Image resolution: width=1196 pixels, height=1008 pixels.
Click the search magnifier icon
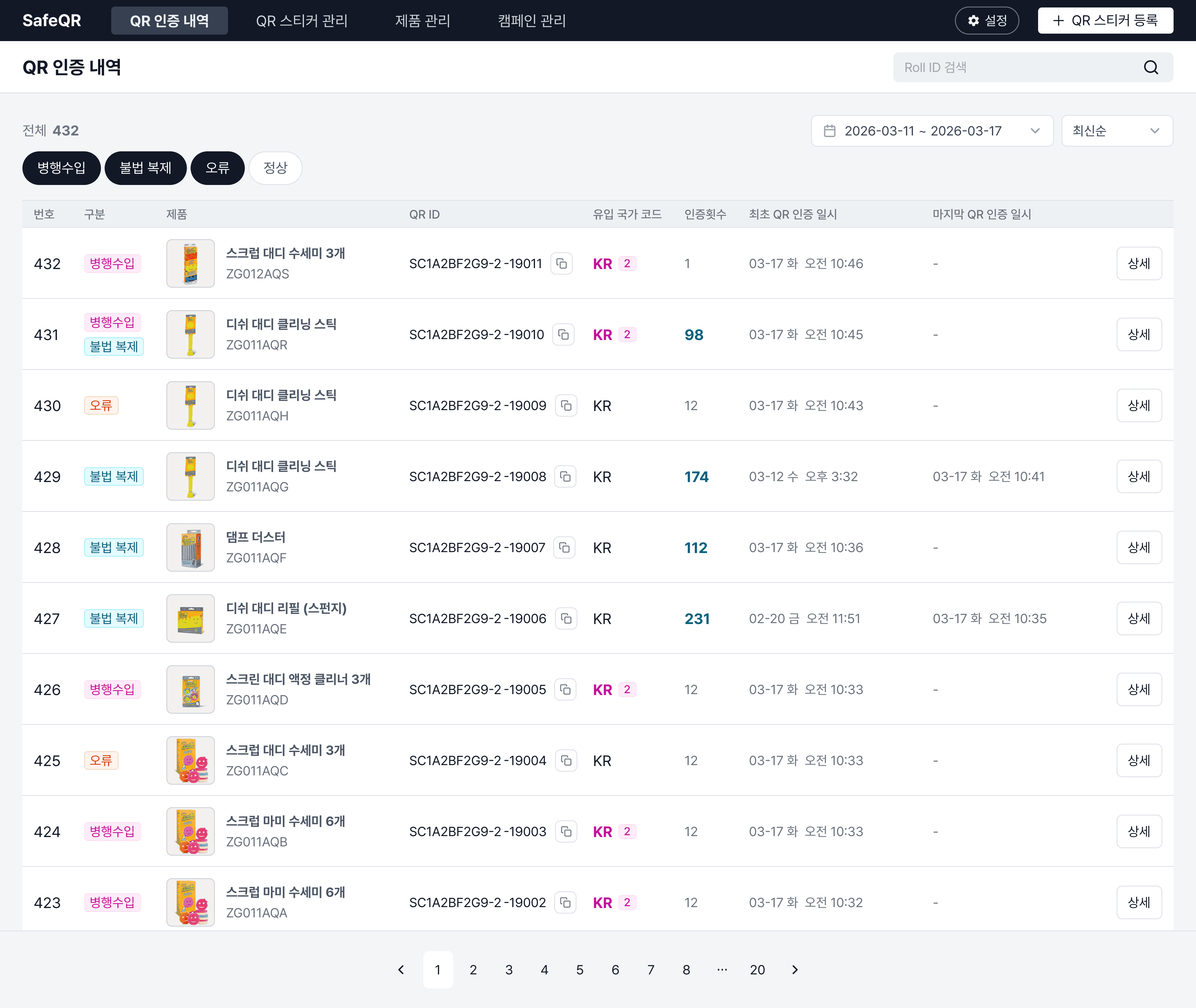click(1151, 68)
